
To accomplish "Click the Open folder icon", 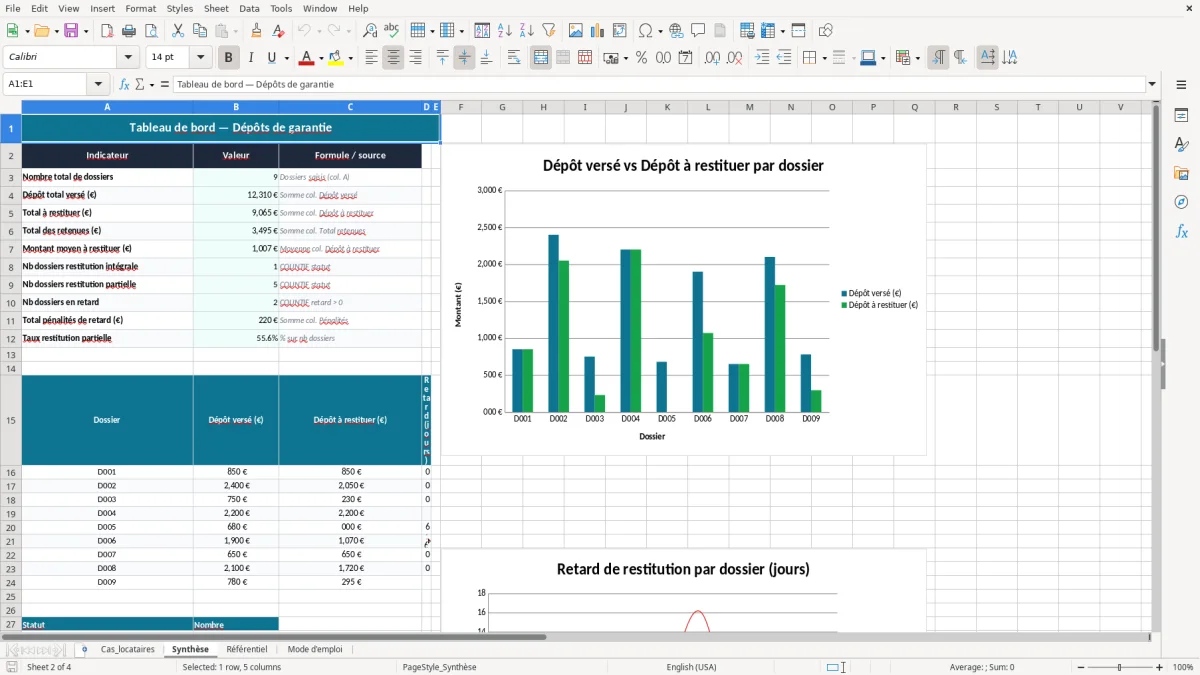I will pos(40,31).
